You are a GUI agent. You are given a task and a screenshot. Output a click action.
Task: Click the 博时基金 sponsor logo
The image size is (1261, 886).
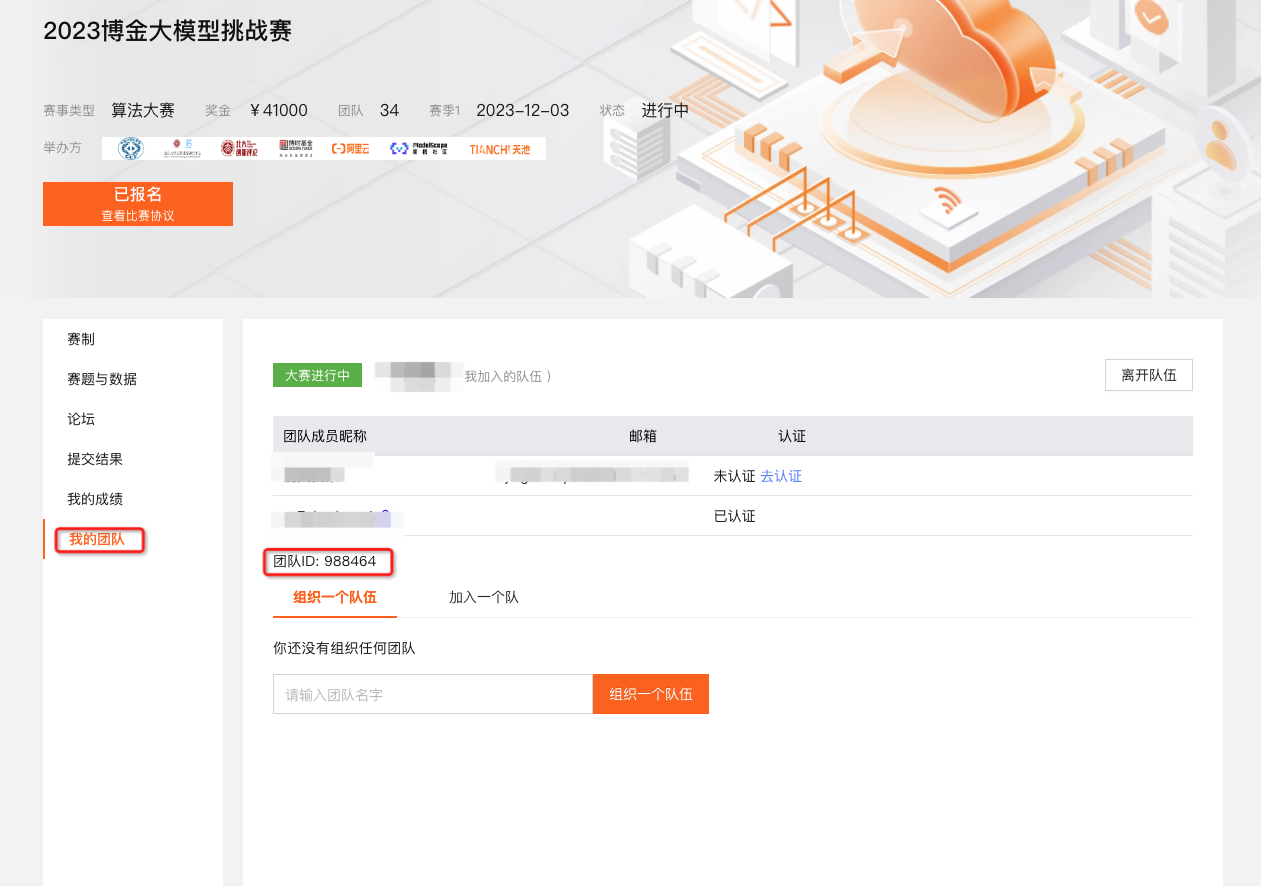(x=296, y=149)
